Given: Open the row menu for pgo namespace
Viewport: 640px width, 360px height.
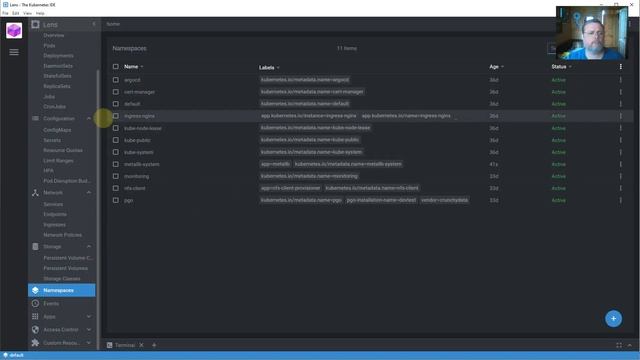Looking at the screenshot, I should [621, 200].
